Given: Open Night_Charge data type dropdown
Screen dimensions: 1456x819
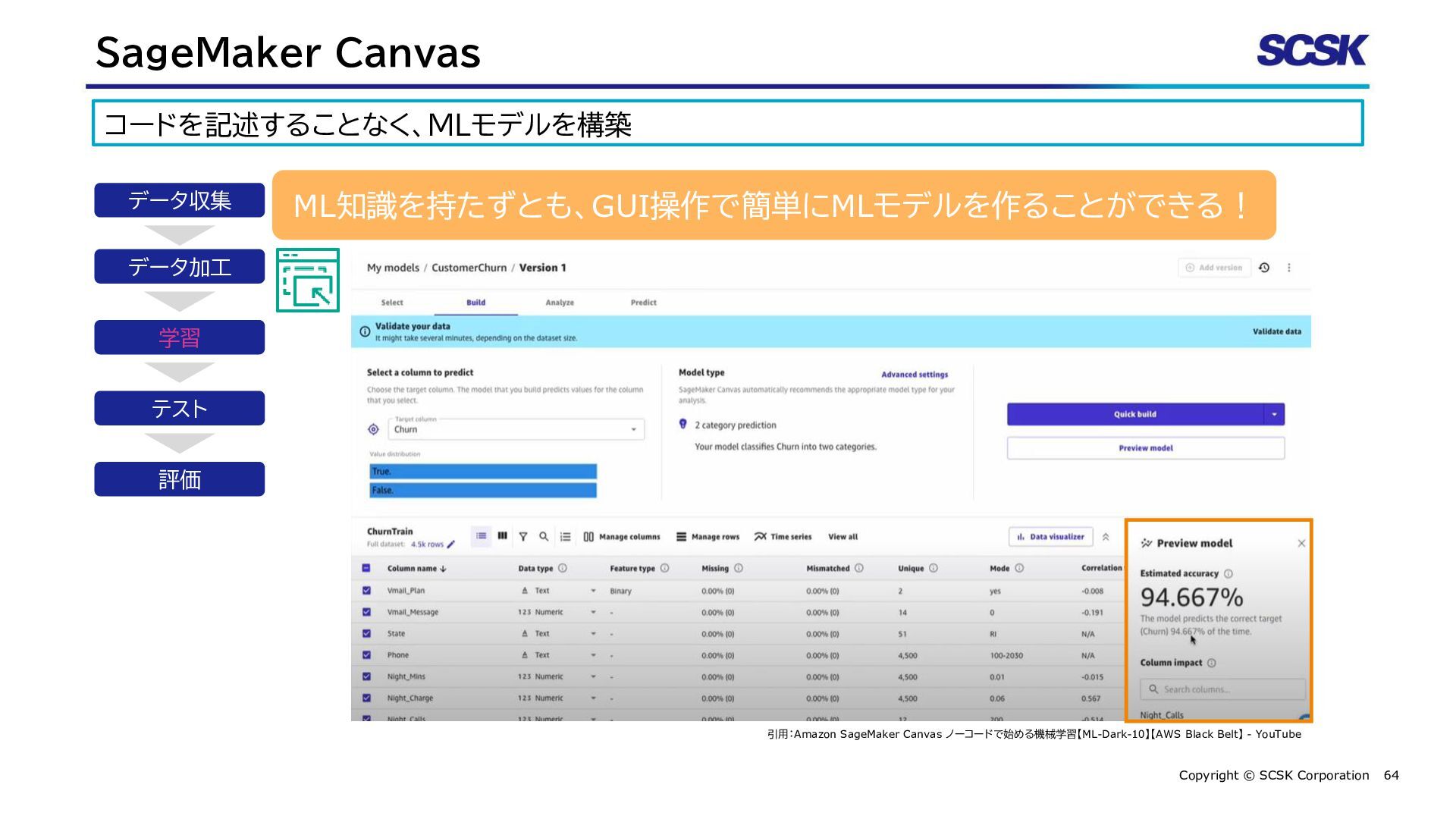Looking at the screenshot, I should point(593,698).
